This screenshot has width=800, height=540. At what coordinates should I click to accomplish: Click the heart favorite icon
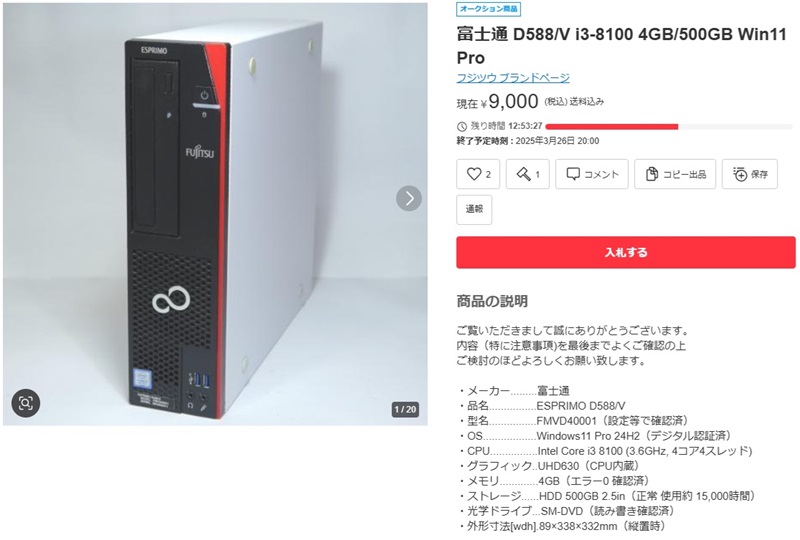click(474, 174)
